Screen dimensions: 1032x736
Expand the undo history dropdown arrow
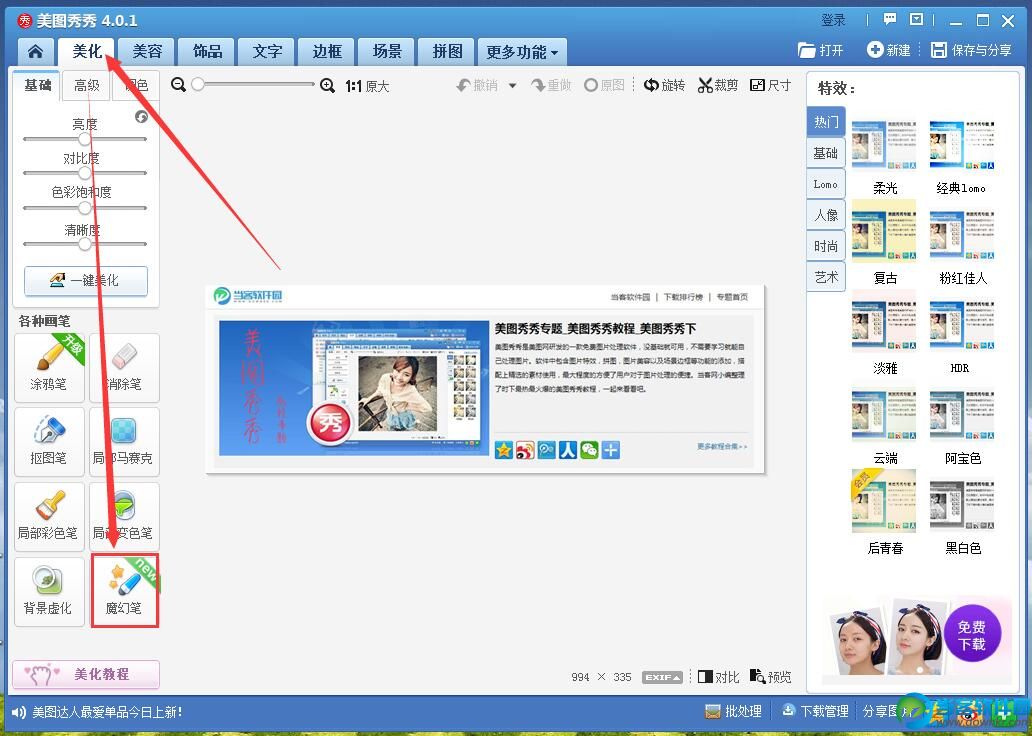[513, 86]
